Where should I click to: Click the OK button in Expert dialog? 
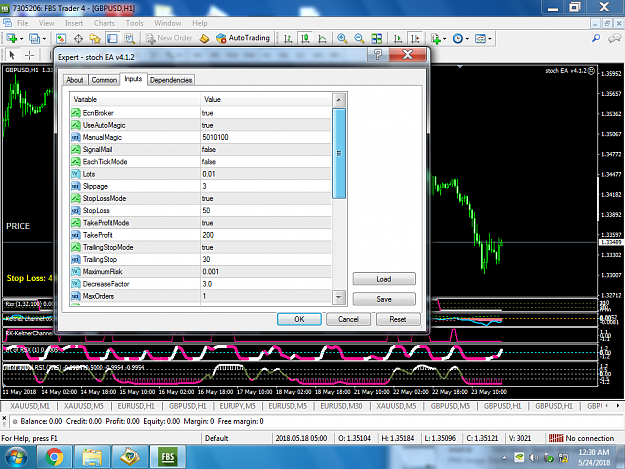point(299,319)
